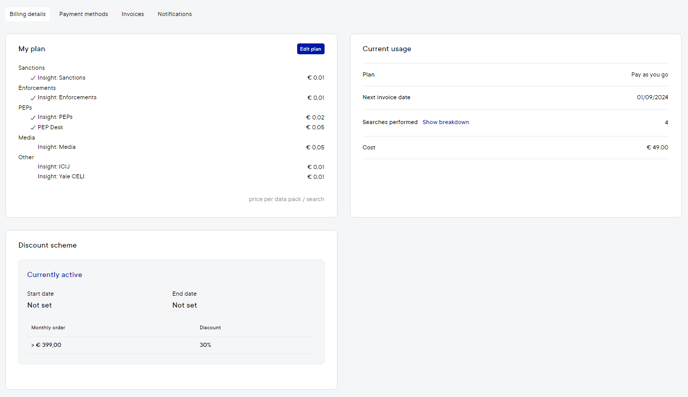Click the Edit plan button
The image size is (688, 397).
pyautogui.click(x=311, y=49)
